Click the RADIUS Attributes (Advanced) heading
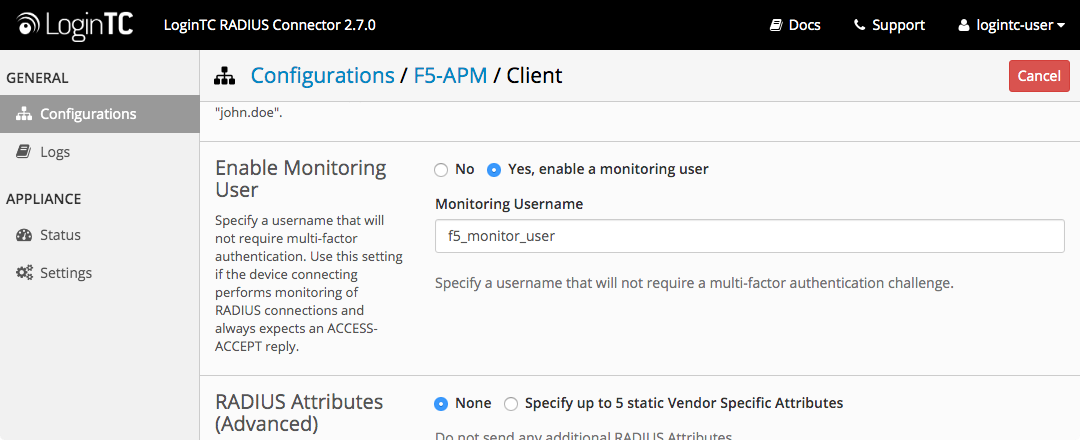The image size is (1080, 440). pos(300,412)
